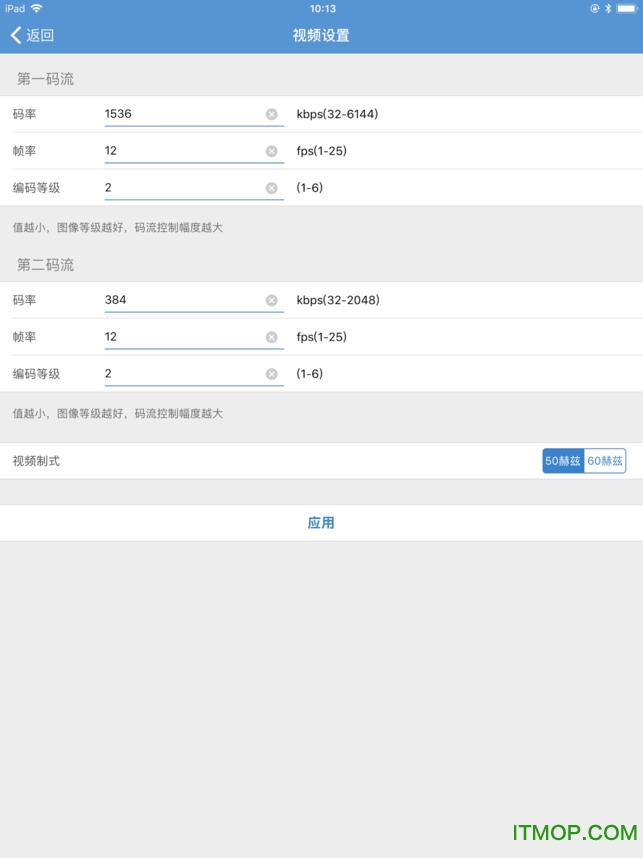643x858 pixels.
Task: Clear the first stream 帧率 field
Action: [271, 151]
